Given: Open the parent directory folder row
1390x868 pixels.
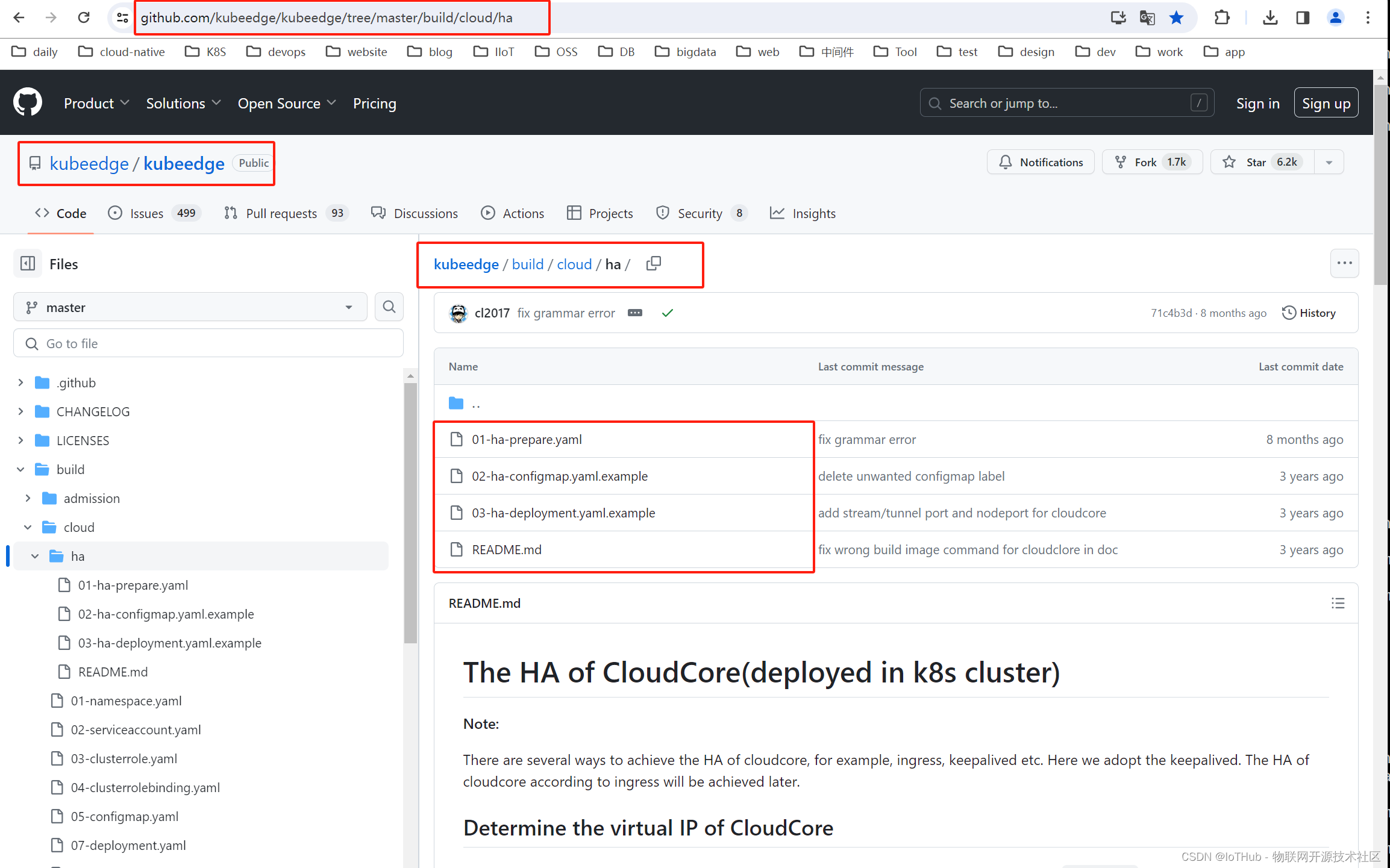Looking at the screenshot, I should 896,402.
